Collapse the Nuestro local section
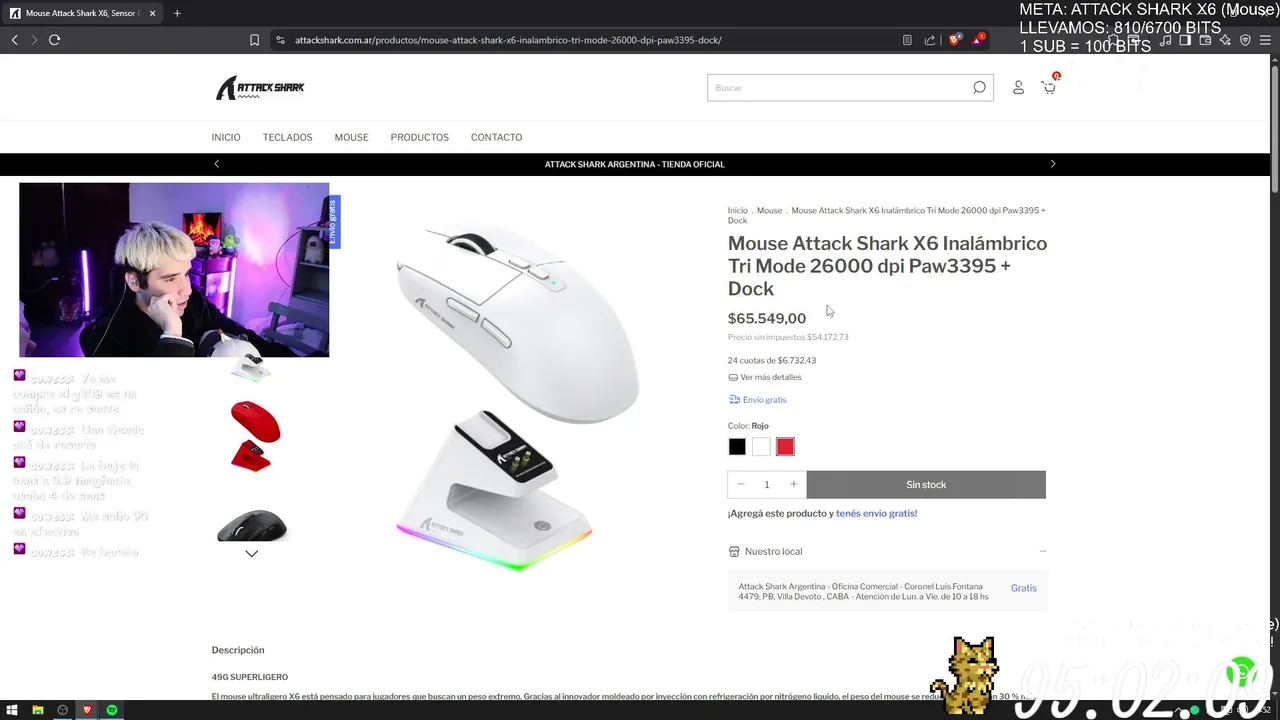Viewport: 1280px width, 720px height. pyautogui.click(x=1043, y=551)
